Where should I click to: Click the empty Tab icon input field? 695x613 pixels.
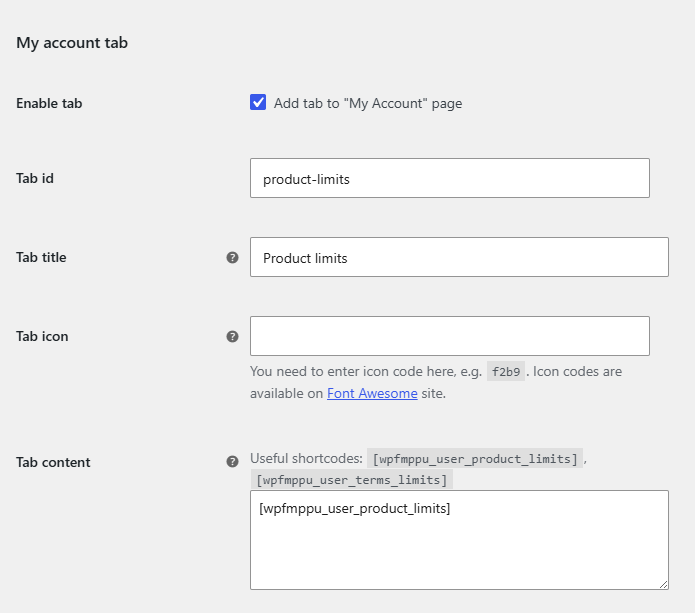click(450, 336)
